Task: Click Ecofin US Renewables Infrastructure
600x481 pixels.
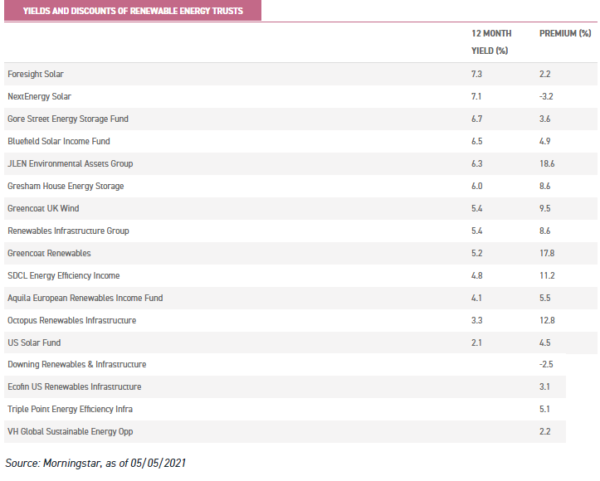Action: coord(74,386)
